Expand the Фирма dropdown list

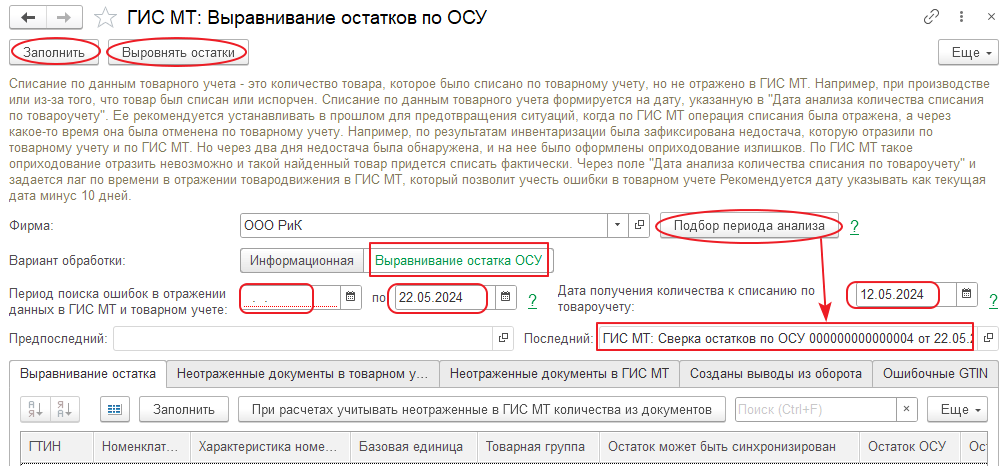[x=617, y=226]
